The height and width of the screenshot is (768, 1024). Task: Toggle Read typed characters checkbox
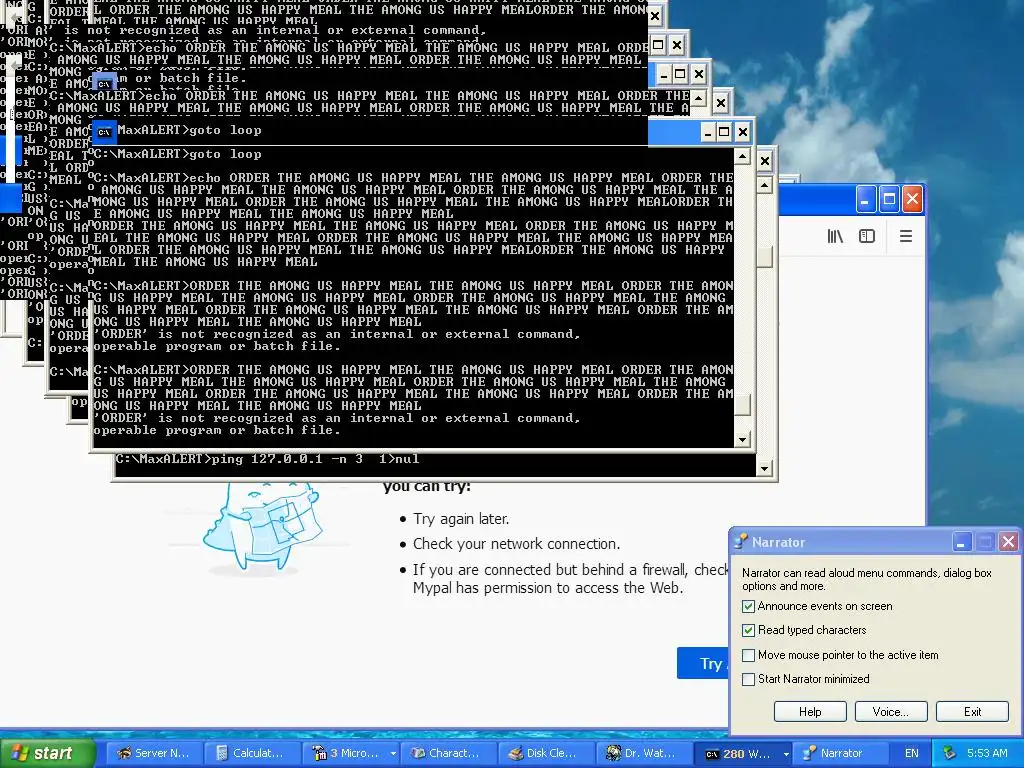pyautogui.click(x=748, y=630)
